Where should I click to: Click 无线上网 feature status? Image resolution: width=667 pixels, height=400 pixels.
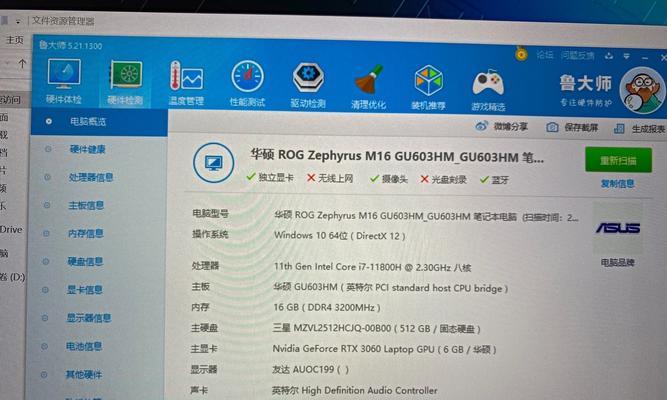(x=330, y=178)
